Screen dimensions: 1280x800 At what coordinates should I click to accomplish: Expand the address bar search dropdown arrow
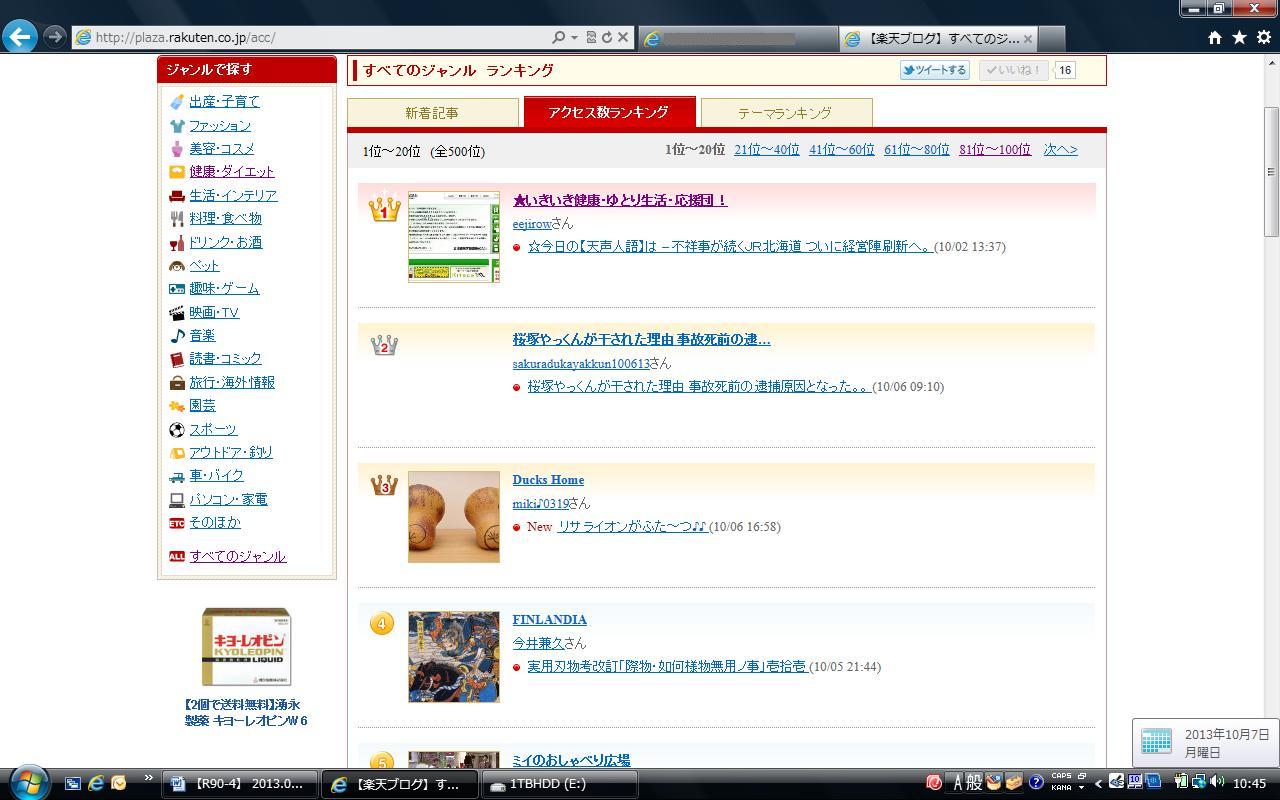574,37
